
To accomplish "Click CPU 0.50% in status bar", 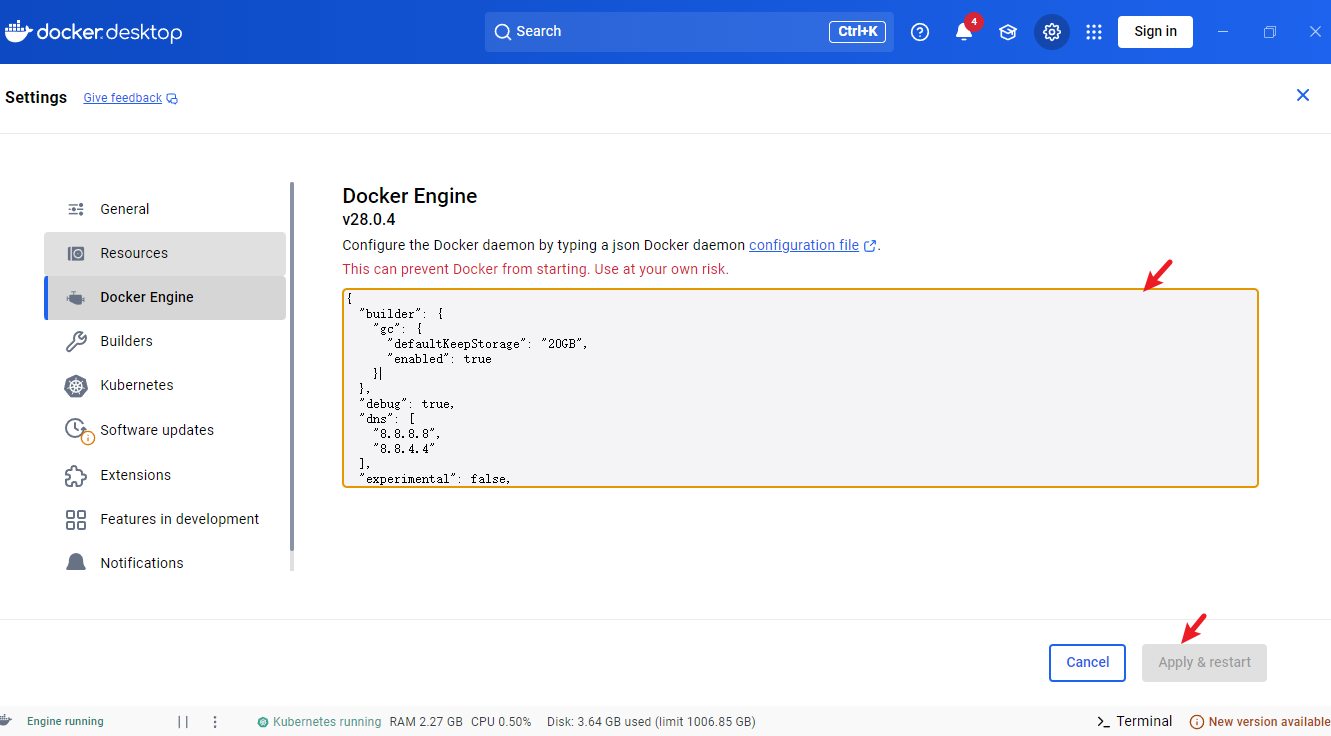I will (501, 721).
